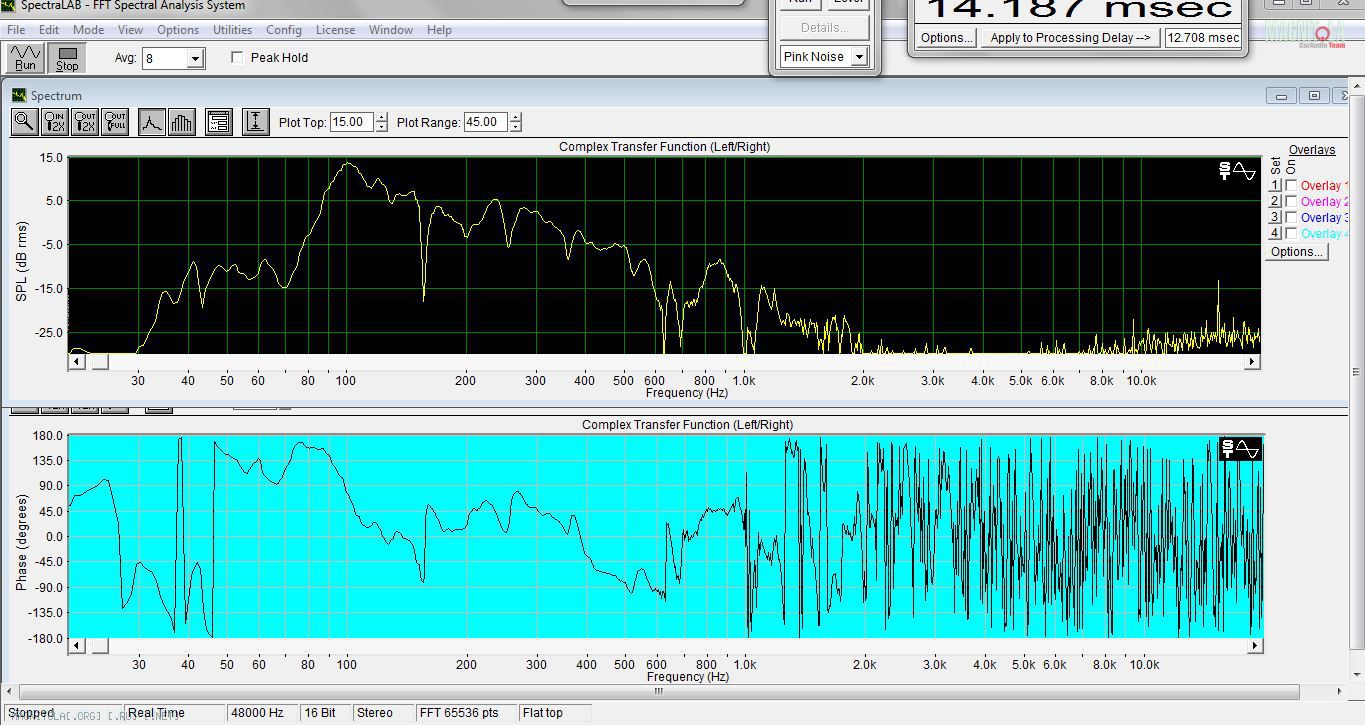Viewport: 1365px width, 725px height.
Task: Open the spectrum settings dialog icon
Action: point(219,123)
